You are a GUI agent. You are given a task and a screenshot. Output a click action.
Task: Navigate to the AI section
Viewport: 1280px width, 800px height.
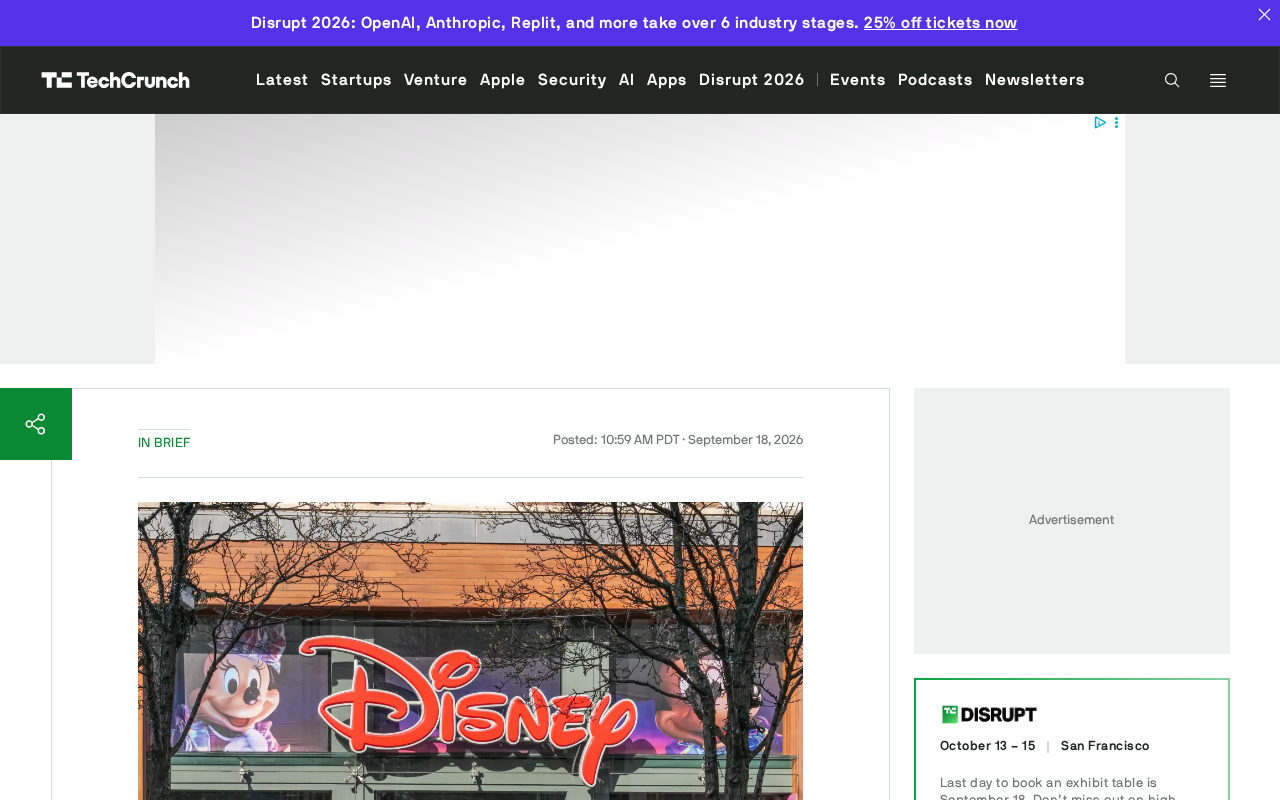click(x=627, y=79)
